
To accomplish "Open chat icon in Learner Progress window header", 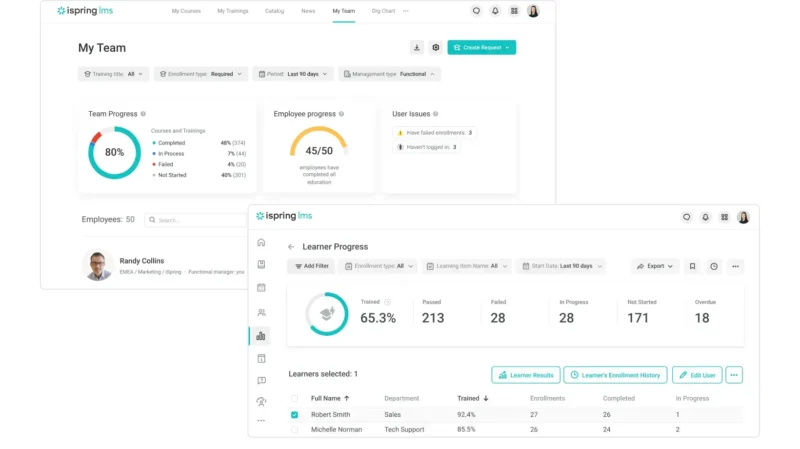I will pos(686,217).
